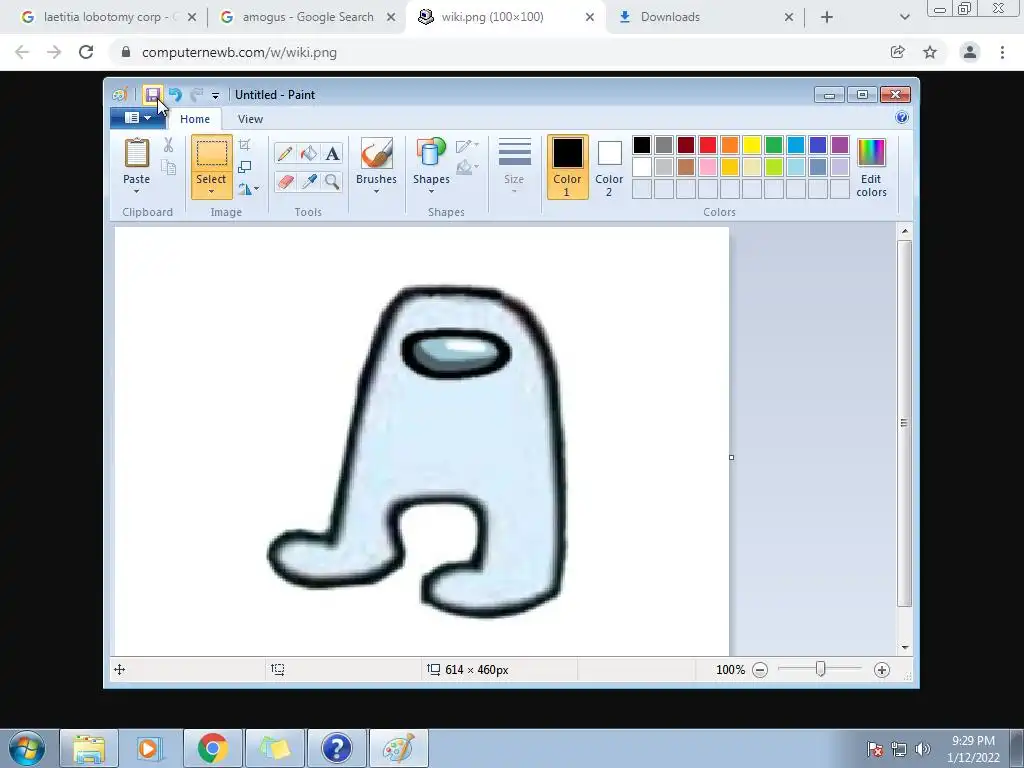
Task: Select the Eraser tool
Action: coord(285,181)
